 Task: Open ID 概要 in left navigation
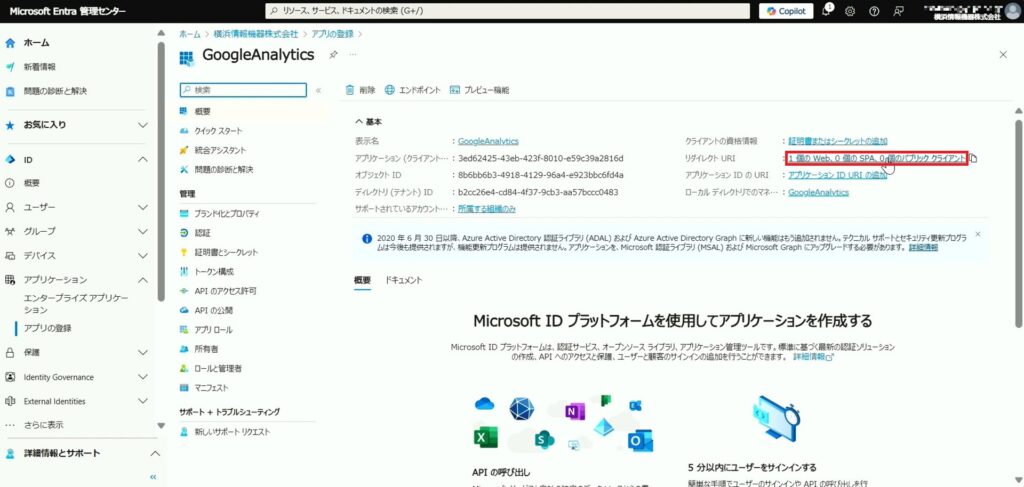tap(31, 183)
